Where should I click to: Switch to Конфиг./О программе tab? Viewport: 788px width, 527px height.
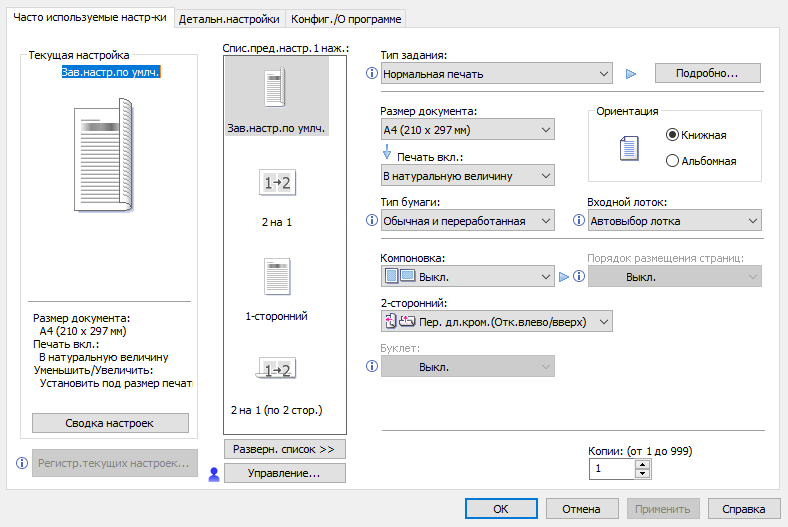point(346,19)
